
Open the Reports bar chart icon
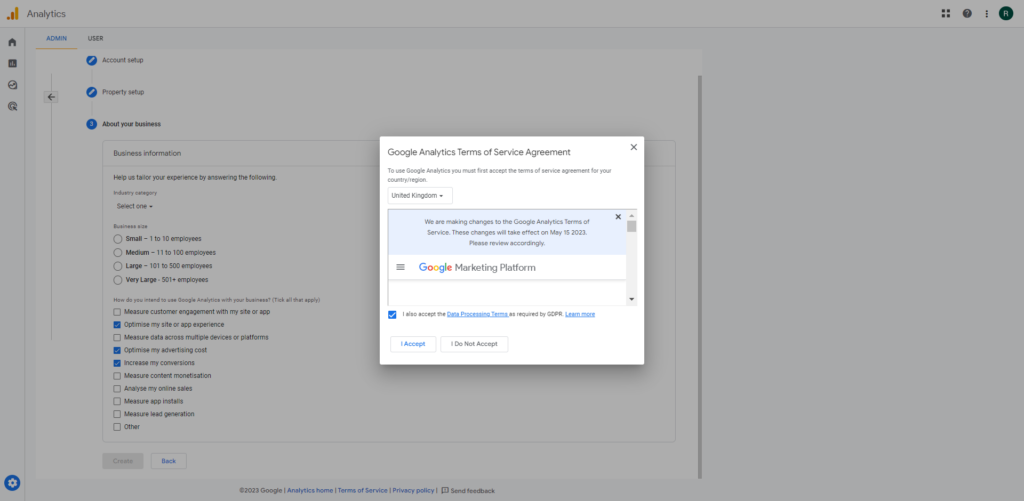point(12,63)
